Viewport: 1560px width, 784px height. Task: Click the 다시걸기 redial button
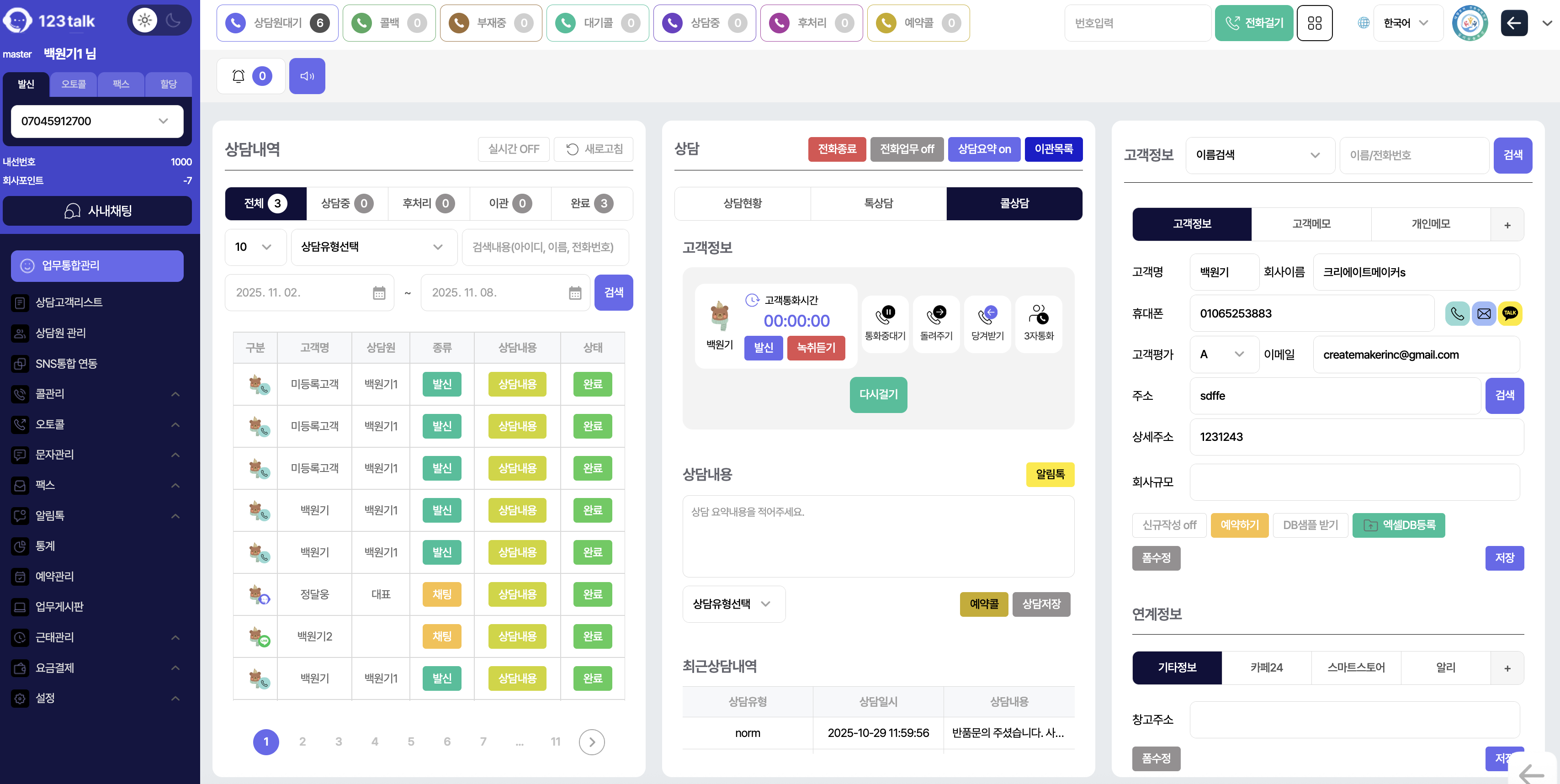pos(878,395)
